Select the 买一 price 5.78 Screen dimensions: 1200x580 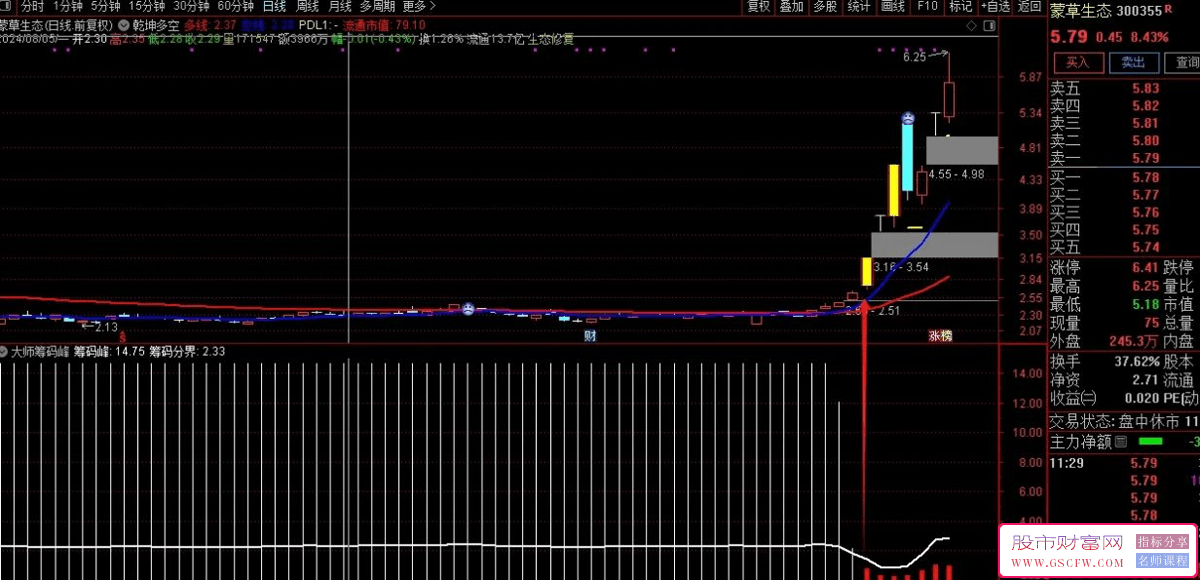pyautogui.click(x=1145, y=178)
